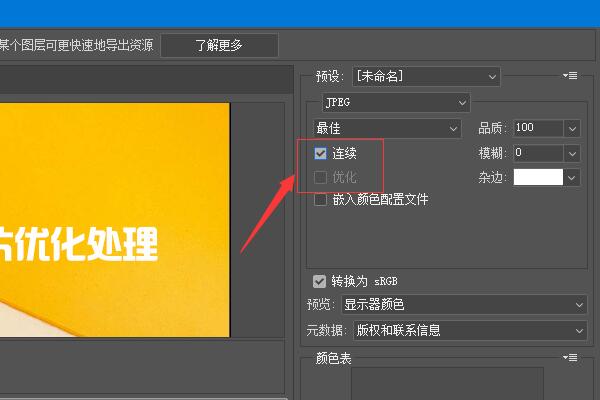The height and width of the screenshot is (400, 600).
Task: Open the 元数据 版权和联系信息 dropdown
Action: [x=470, y=330]
